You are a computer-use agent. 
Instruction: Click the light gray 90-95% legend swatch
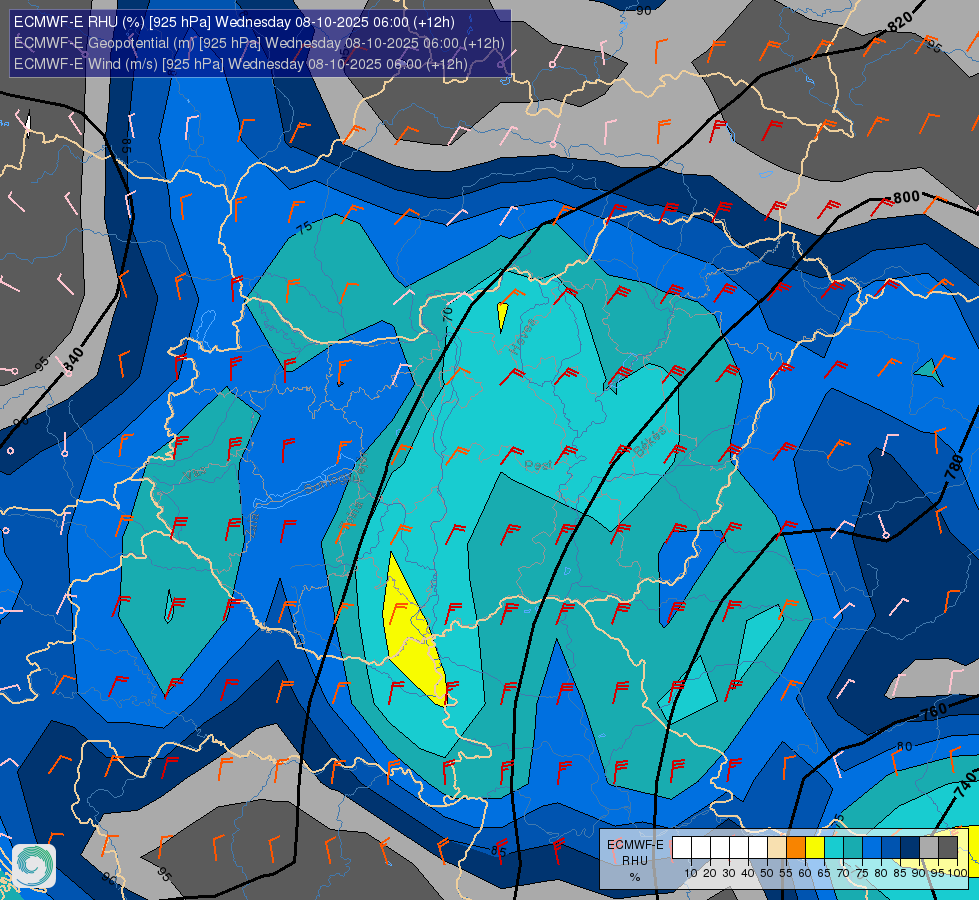(929, 848)
